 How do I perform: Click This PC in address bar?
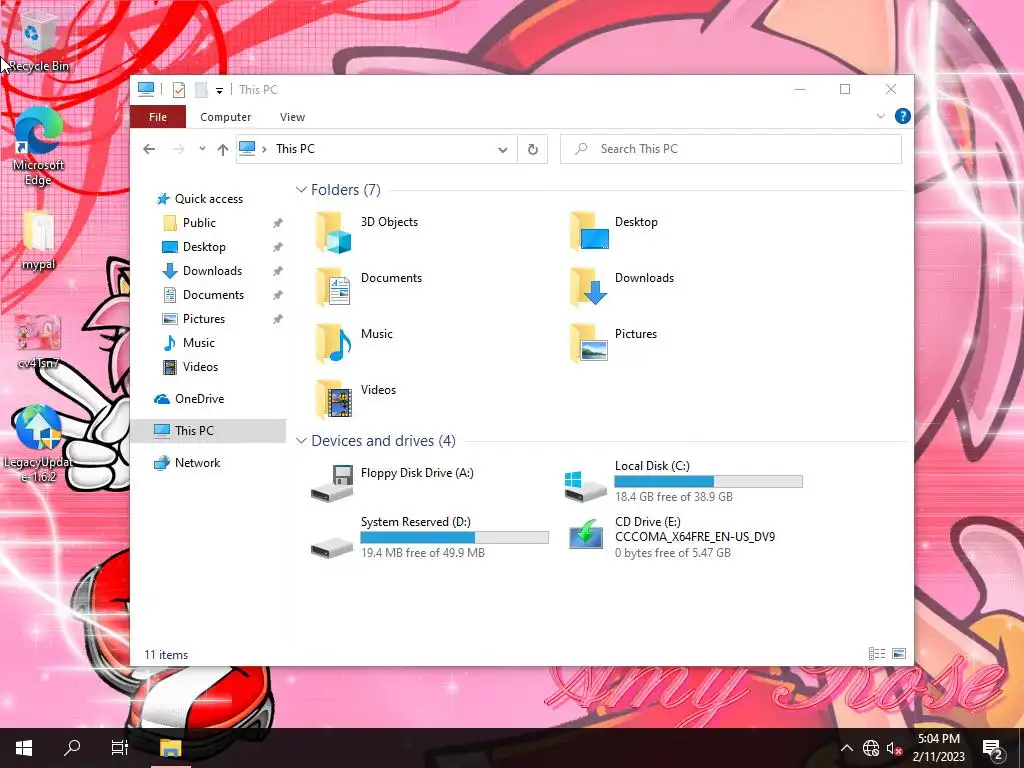(x=295, y=149)
